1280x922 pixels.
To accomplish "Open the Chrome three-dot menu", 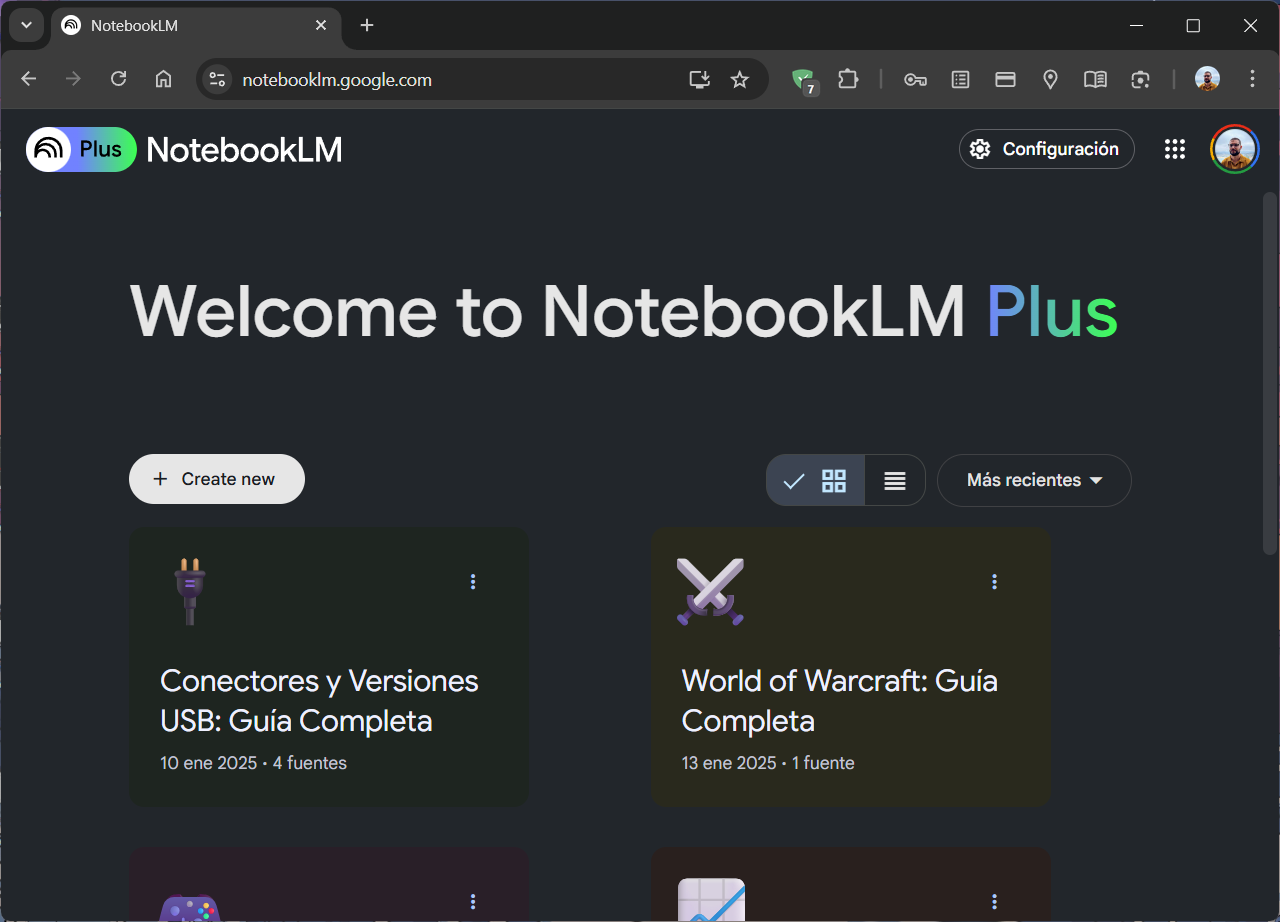I will click(1252, 79).
